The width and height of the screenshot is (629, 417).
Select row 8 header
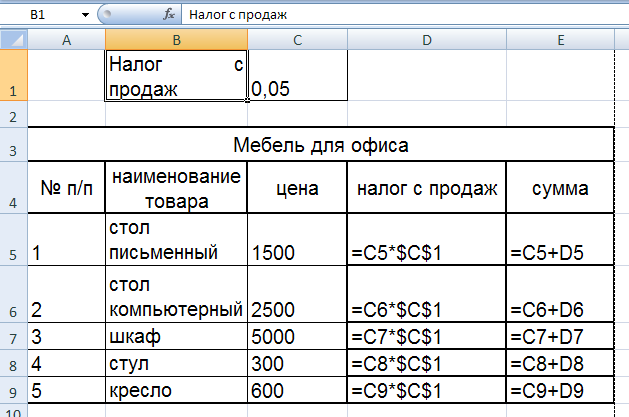14,363
